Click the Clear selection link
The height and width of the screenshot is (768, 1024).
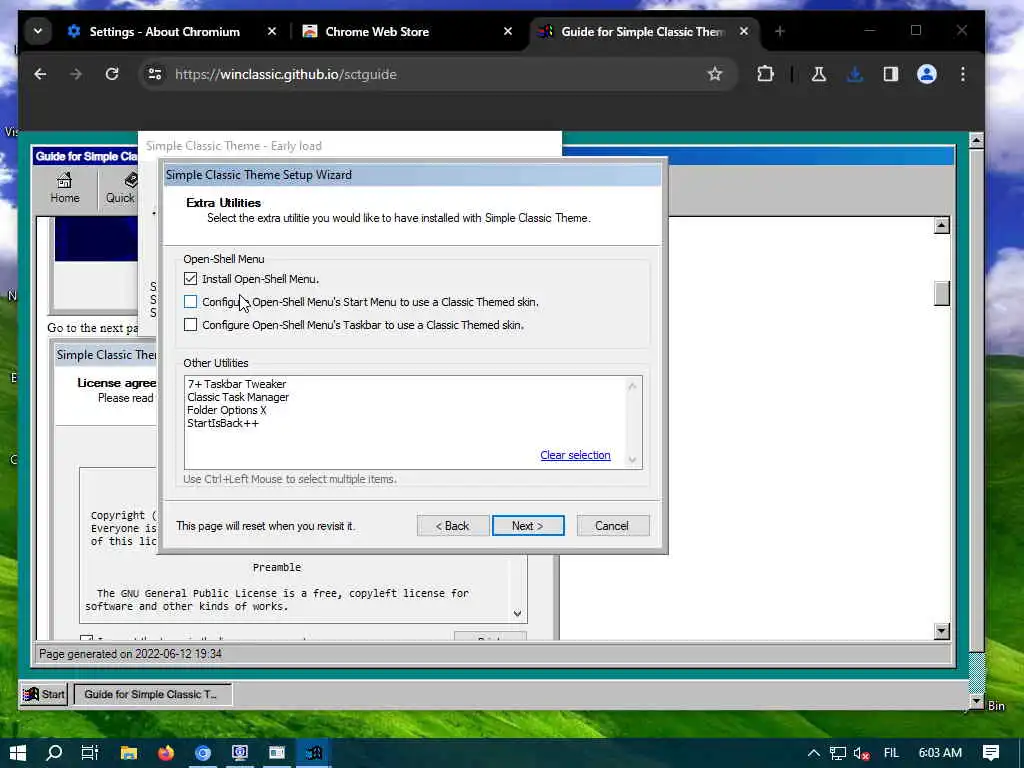coord(575,455)
